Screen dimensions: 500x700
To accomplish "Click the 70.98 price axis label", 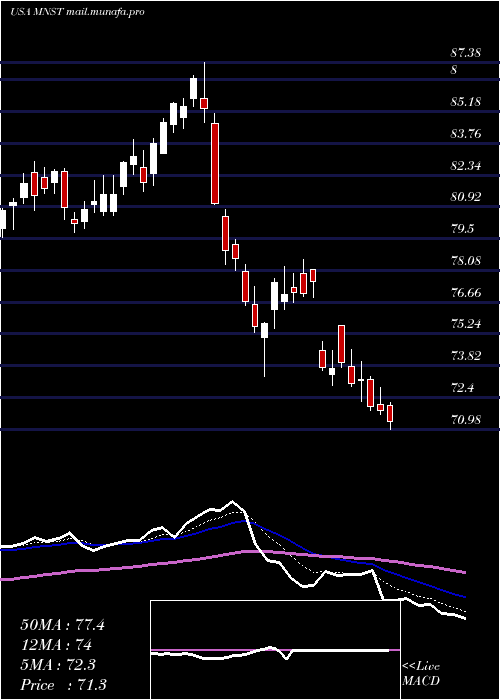I will [x=466, y=419].
